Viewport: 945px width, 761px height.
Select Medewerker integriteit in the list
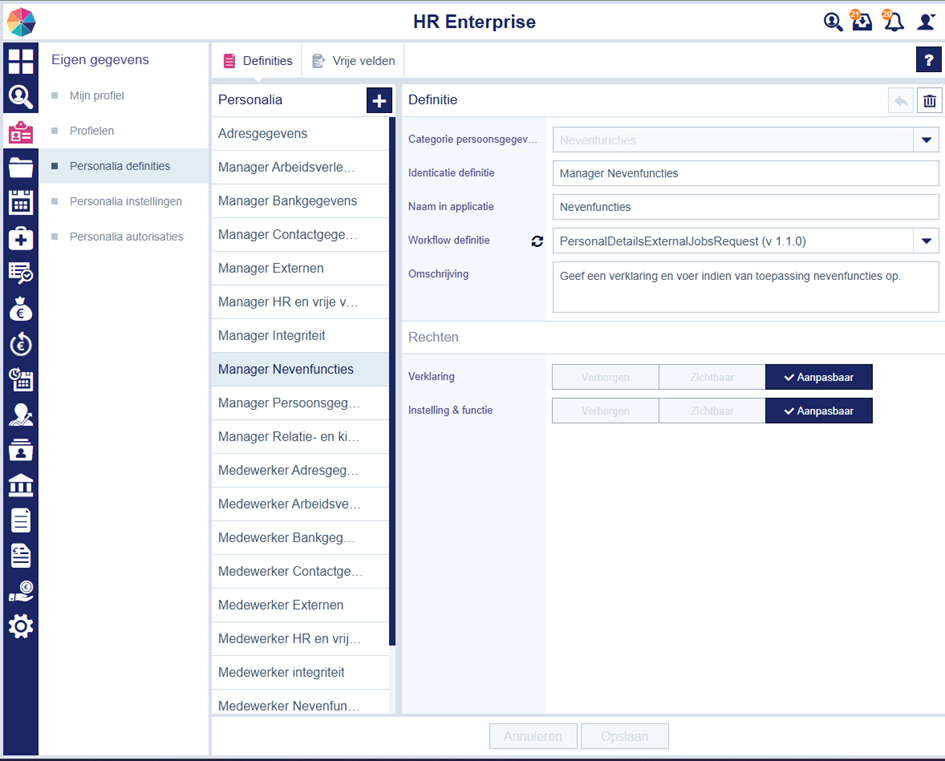300,673
